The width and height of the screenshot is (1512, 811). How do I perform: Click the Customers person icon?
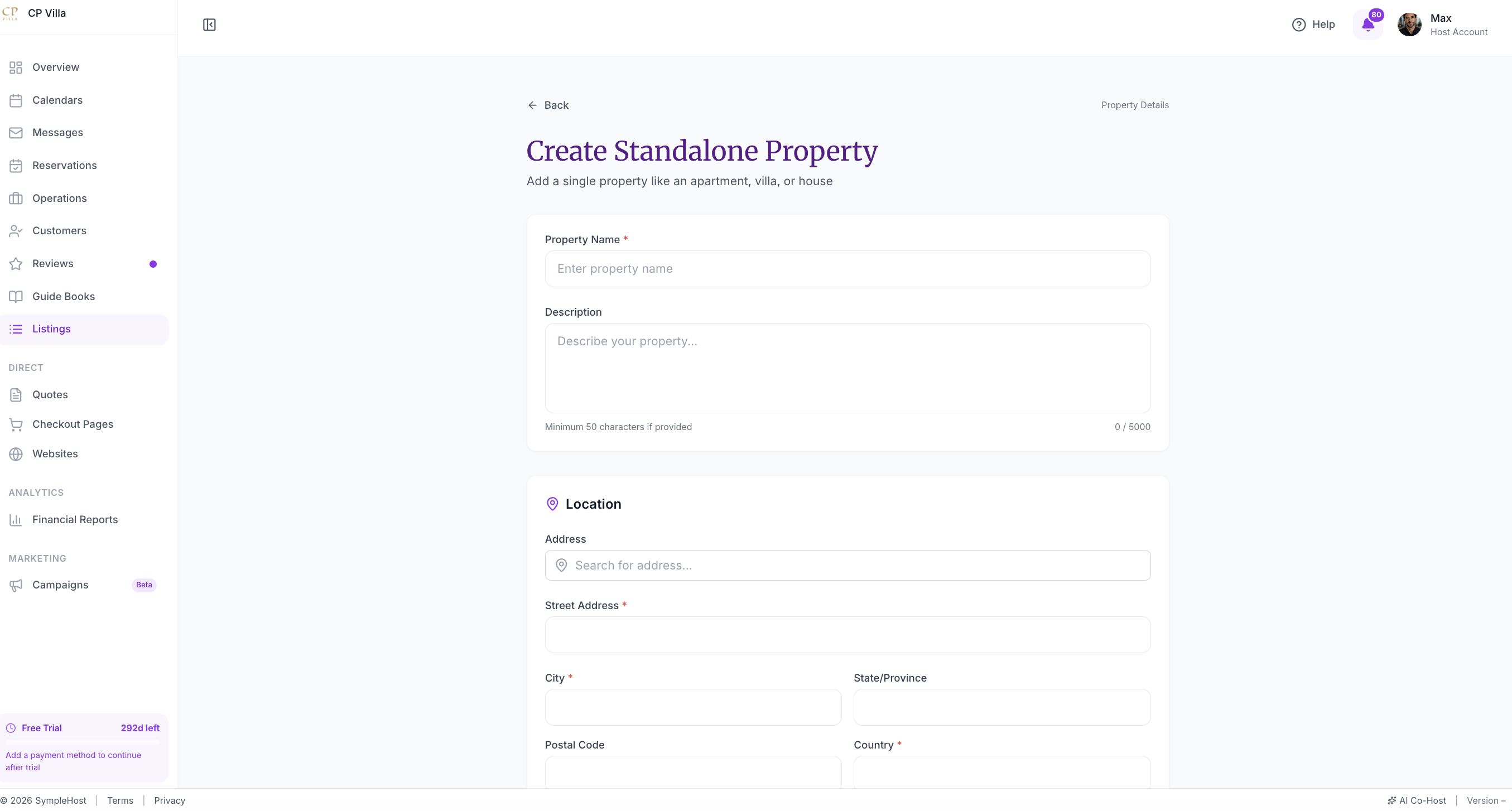pyautogui.click(x=16, y=230)
